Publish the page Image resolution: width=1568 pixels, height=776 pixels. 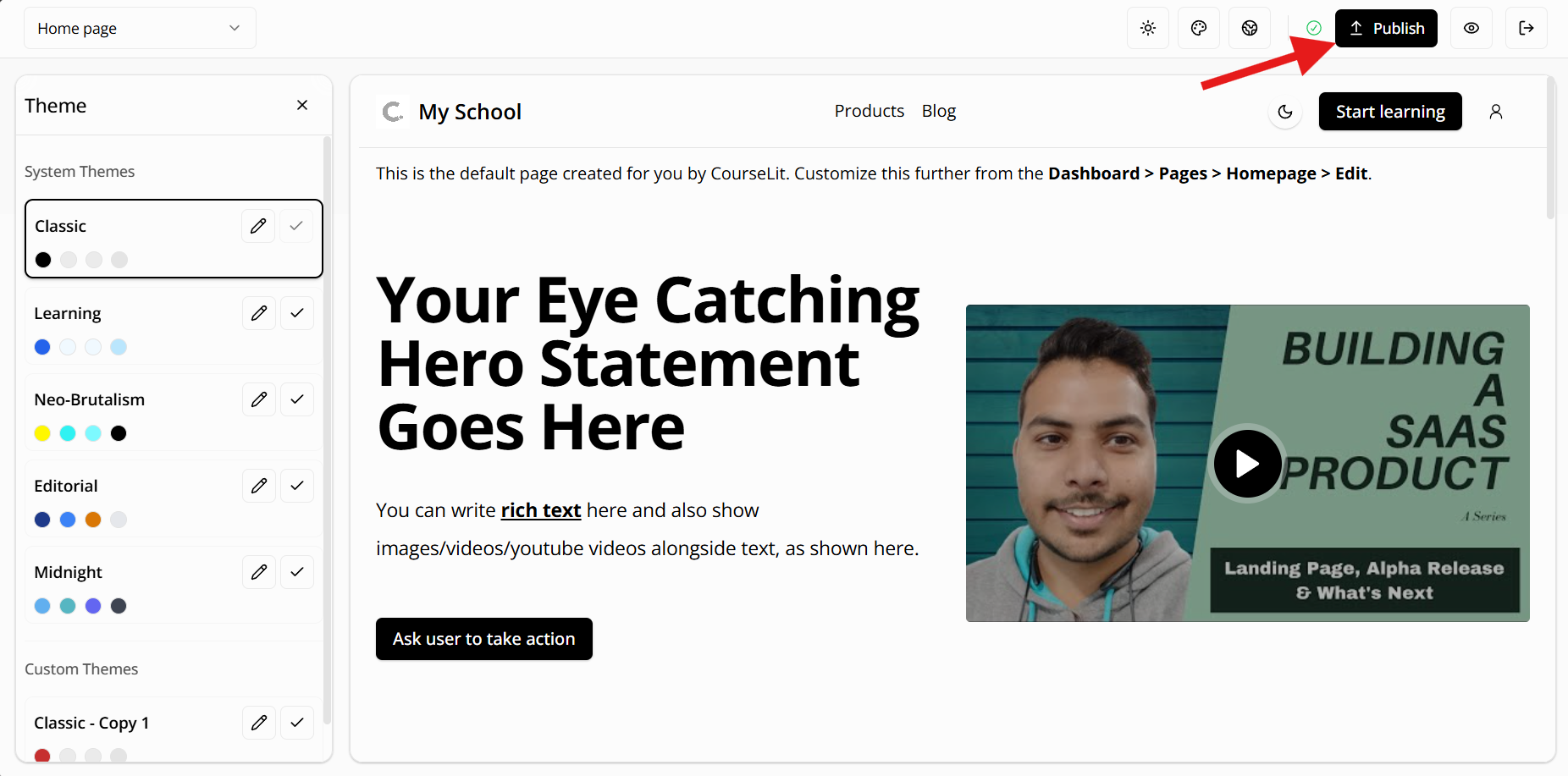point(1386,28)
